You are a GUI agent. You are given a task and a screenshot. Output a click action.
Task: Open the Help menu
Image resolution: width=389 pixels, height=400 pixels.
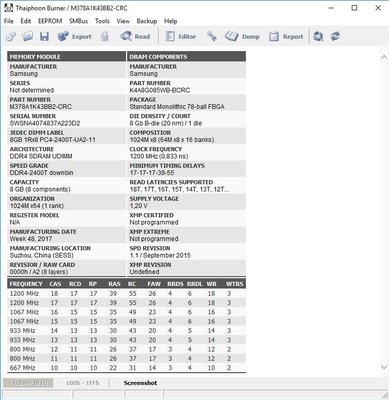(170, 21)
